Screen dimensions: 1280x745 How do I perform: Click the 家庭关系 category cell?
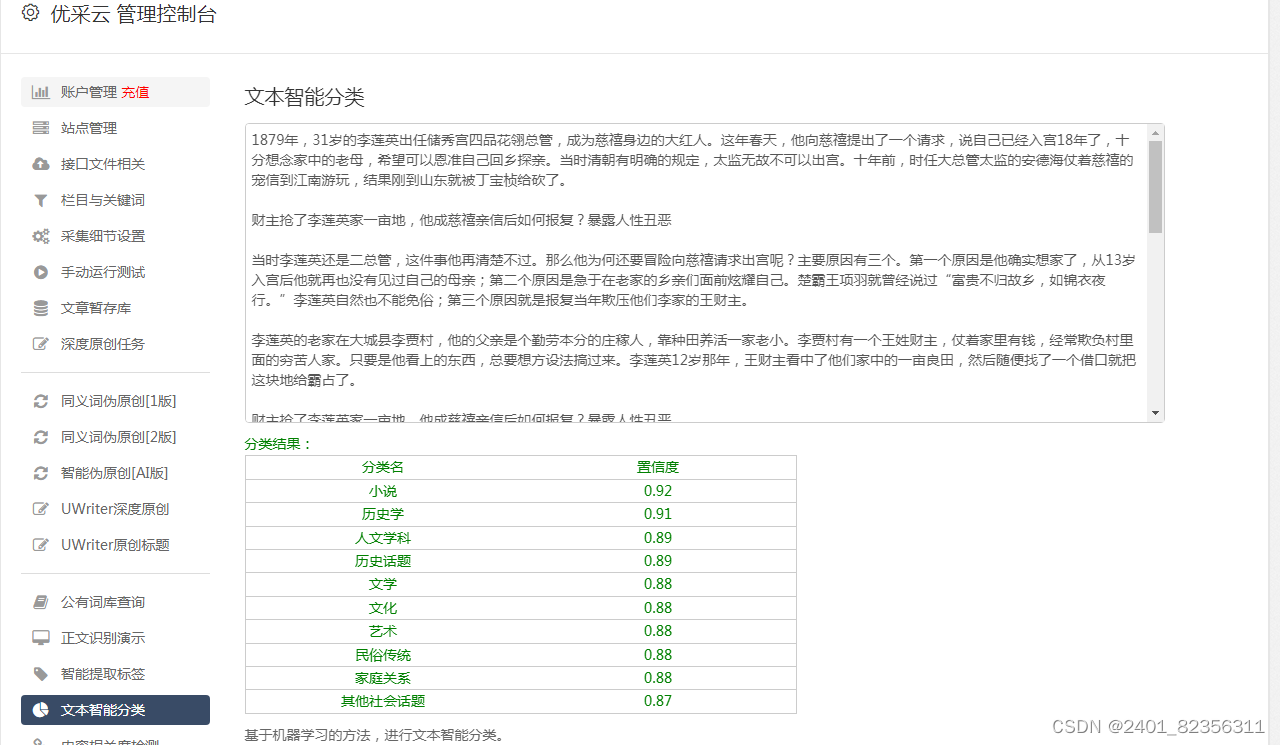pyautogui.click(x=383, y=678)
